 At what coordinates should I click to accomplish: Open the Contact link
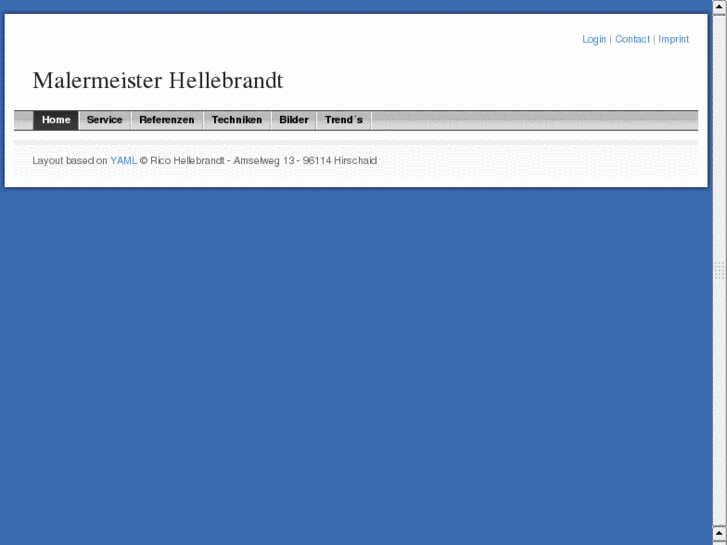[x=632, y=39]
